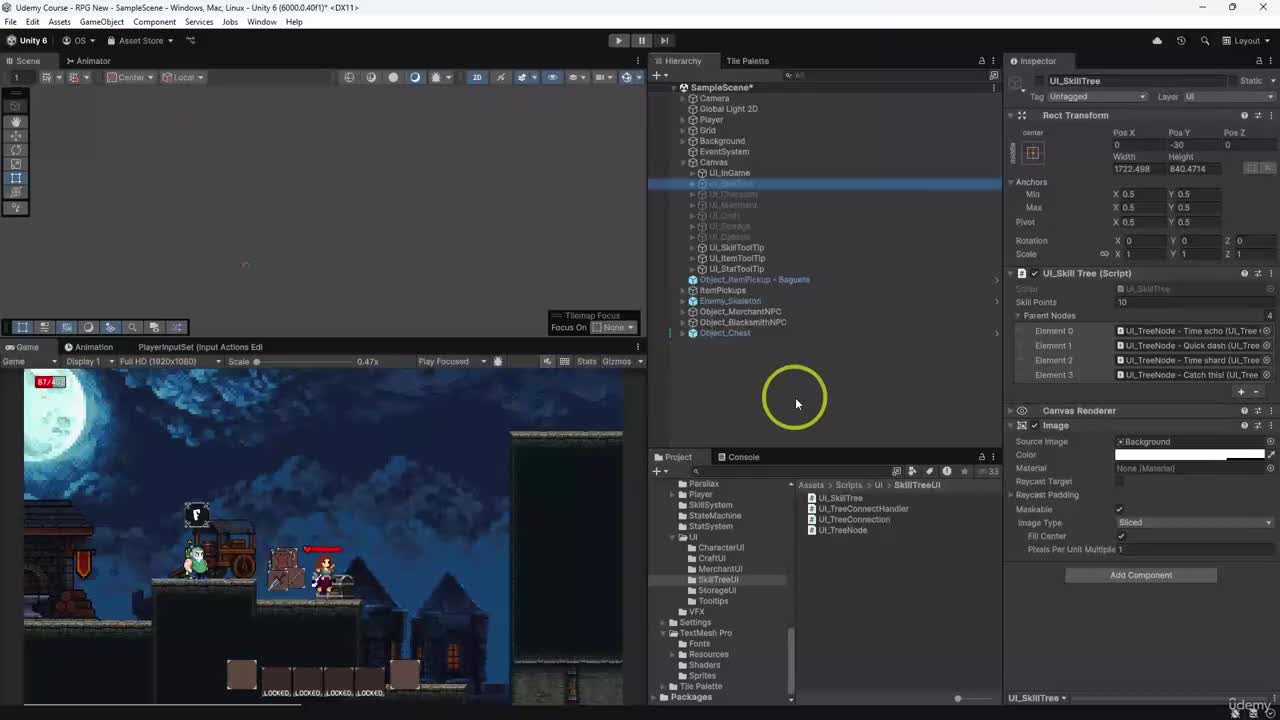The image size is (1280, 720).
Task: Open Rect Transform help icon
Action: pyautogui.click(x=1244, y=115)
